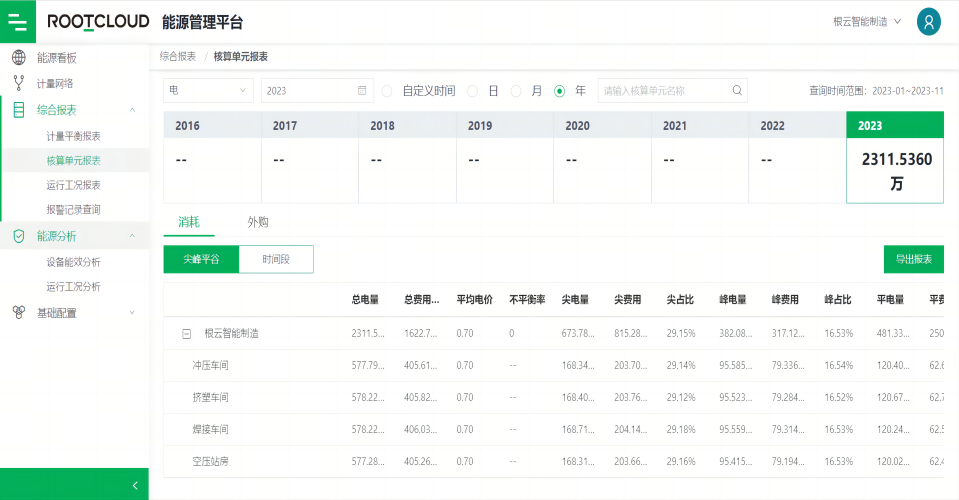Click the search magnifier icon
Screen dimensions: 959x500
click(x=737, y=91)
